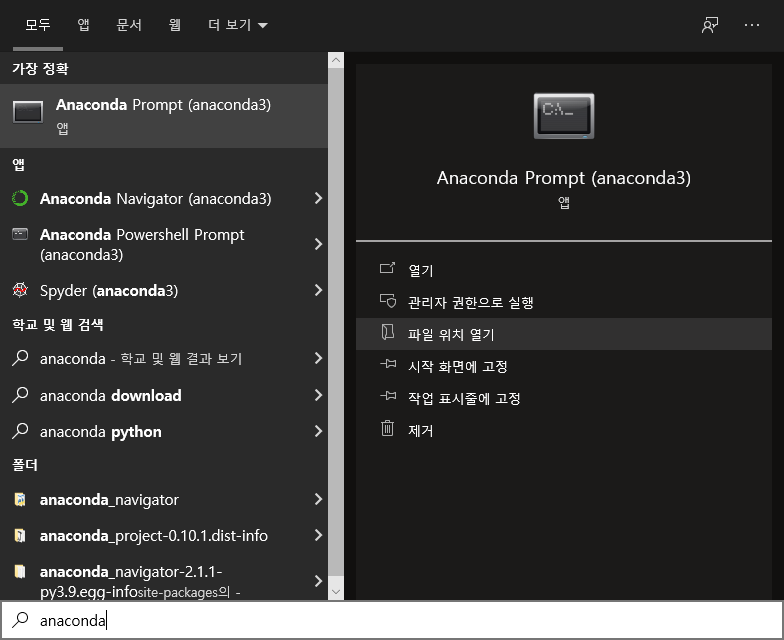
Task: Expand Anaconda Navigator (anaconda3) chevron
Action: pos(318,198)
